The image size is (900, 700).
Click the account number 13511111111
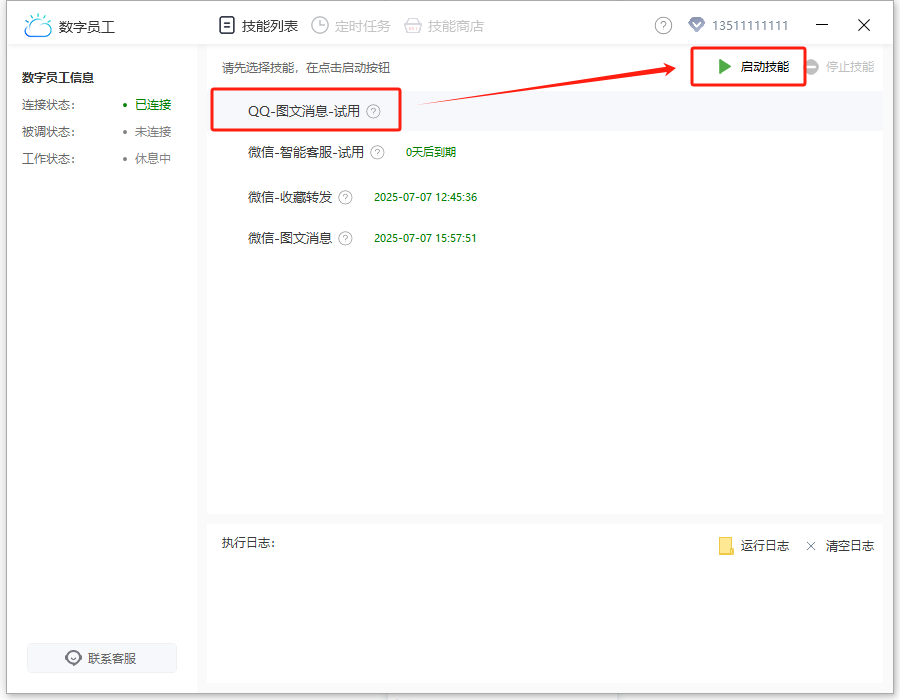pyautogui.click(x=750, y=26)
